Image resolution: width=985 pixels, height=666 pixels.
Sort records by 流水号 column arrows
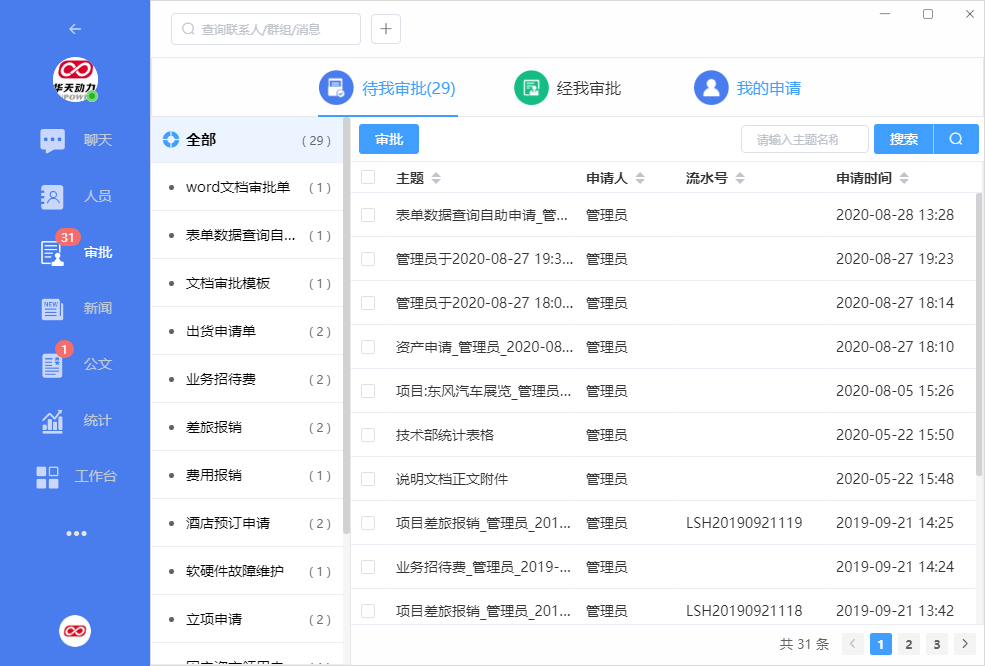tap(739, 177)
